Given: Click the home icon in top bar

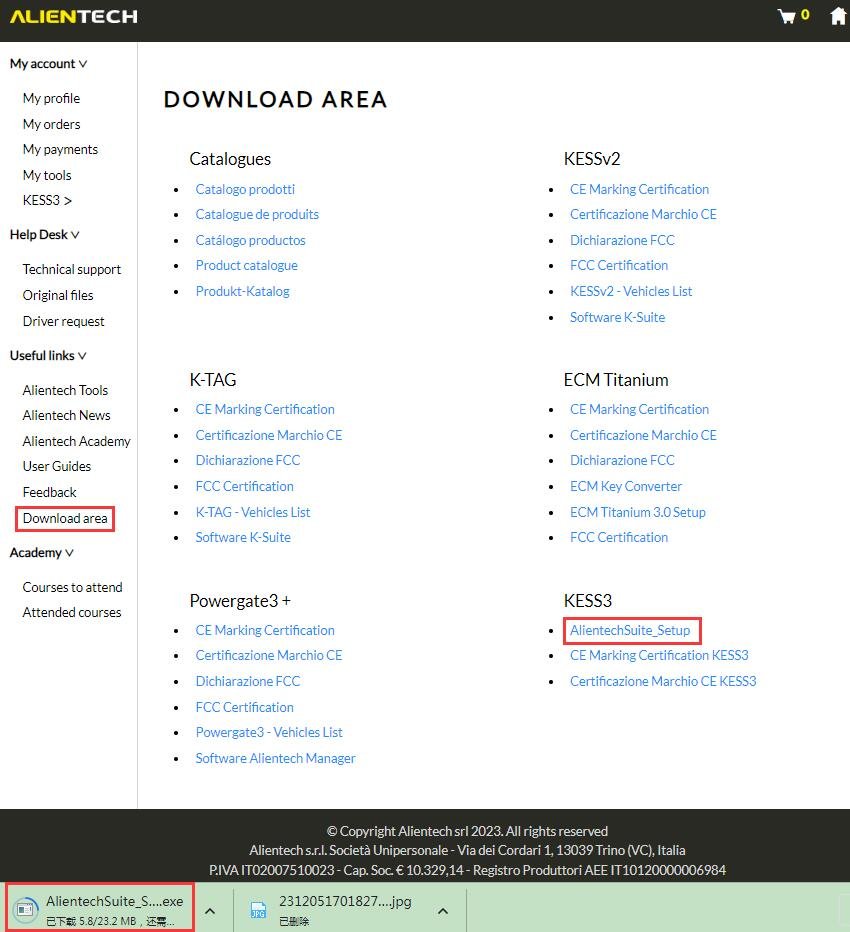Looking at the screenshot, I should (838, 15).
